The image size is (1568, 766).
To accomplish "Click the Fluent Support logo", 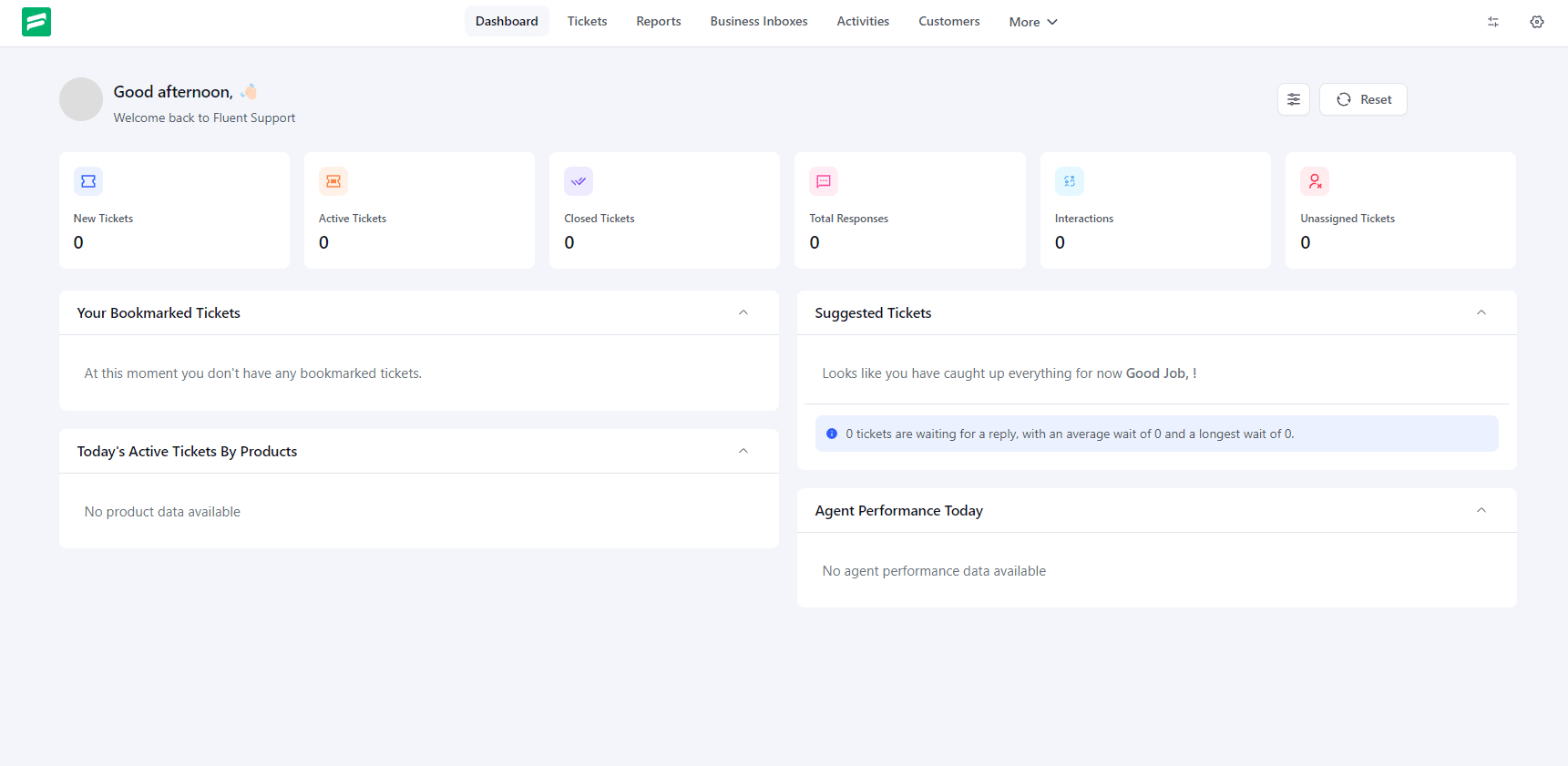I will (x=36, y=22).
